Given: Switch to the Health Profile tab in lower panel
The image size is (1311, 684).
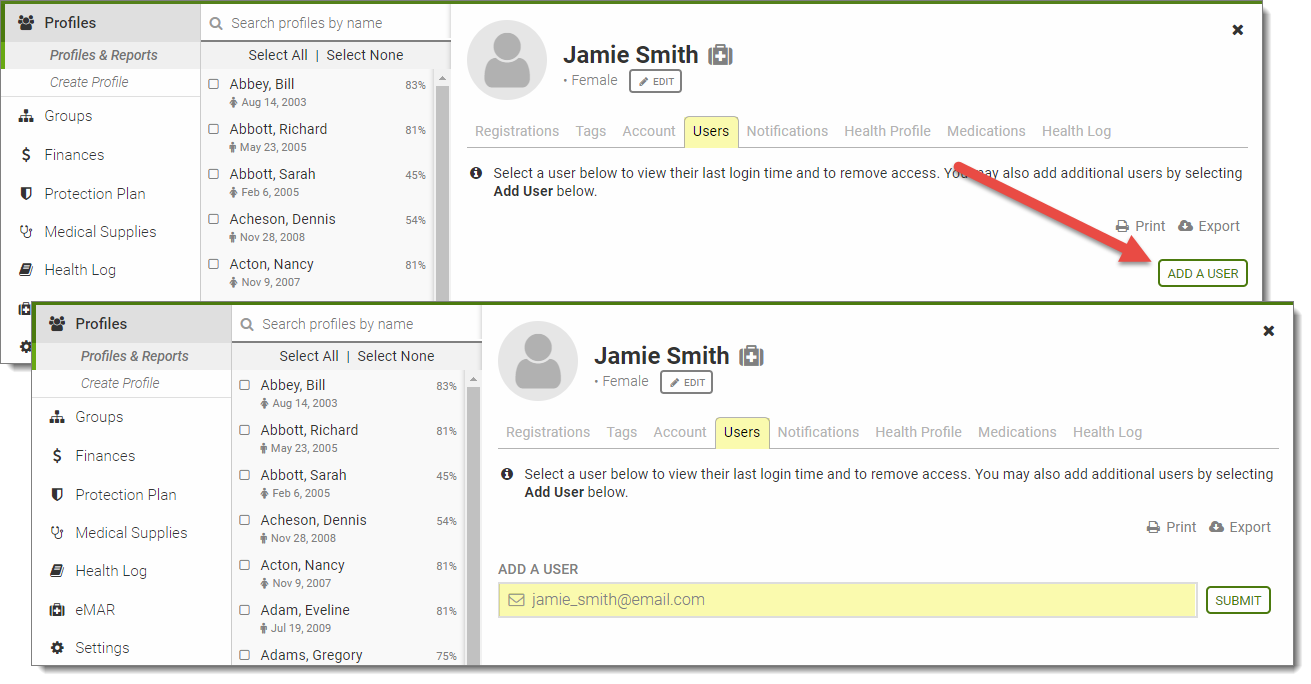Looking at the screenshot, I should pyautogui.click(x=918, y=432).
